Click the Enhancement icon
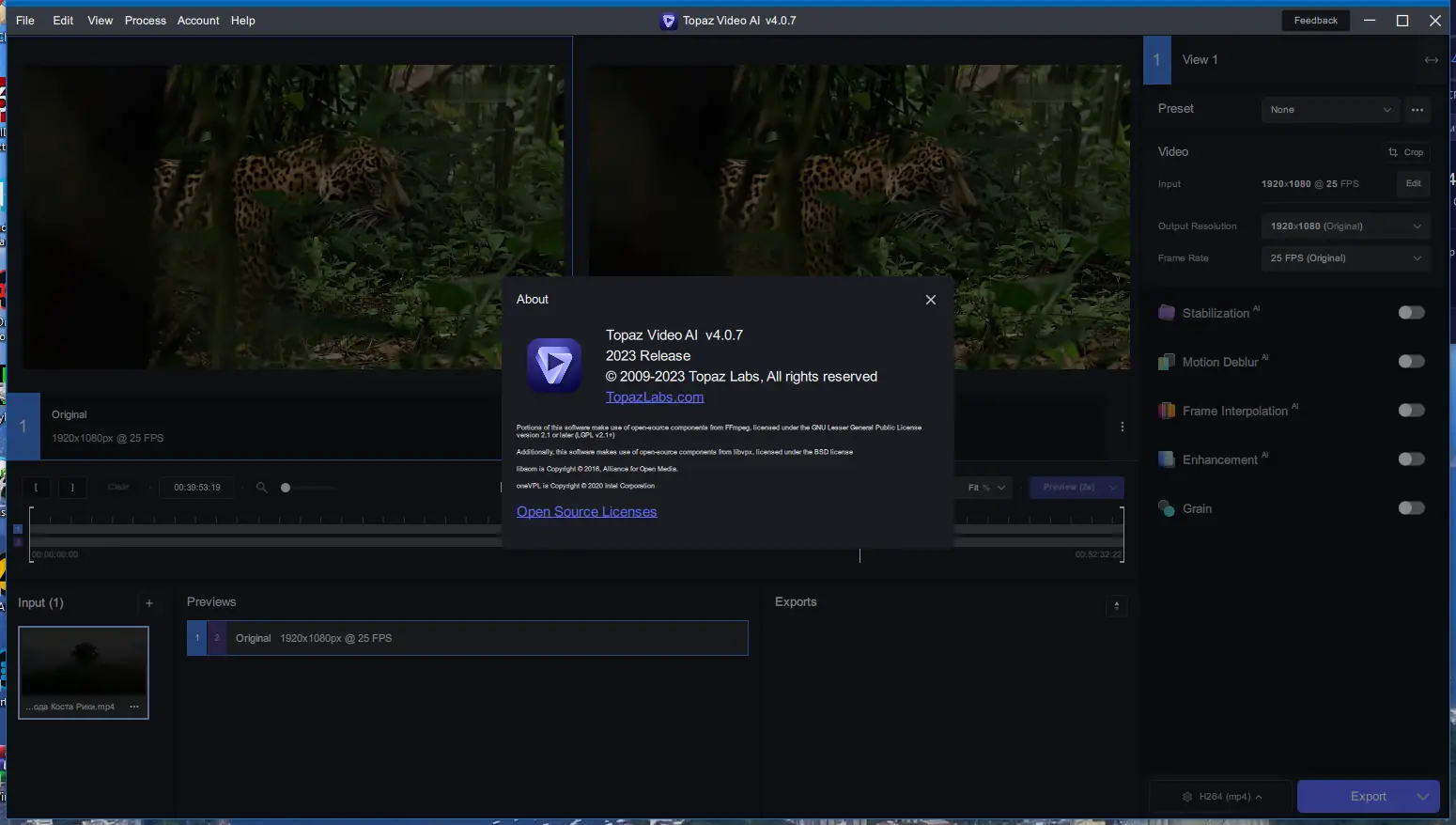Screen dimensions: 1456x825 click(1167, 459)
